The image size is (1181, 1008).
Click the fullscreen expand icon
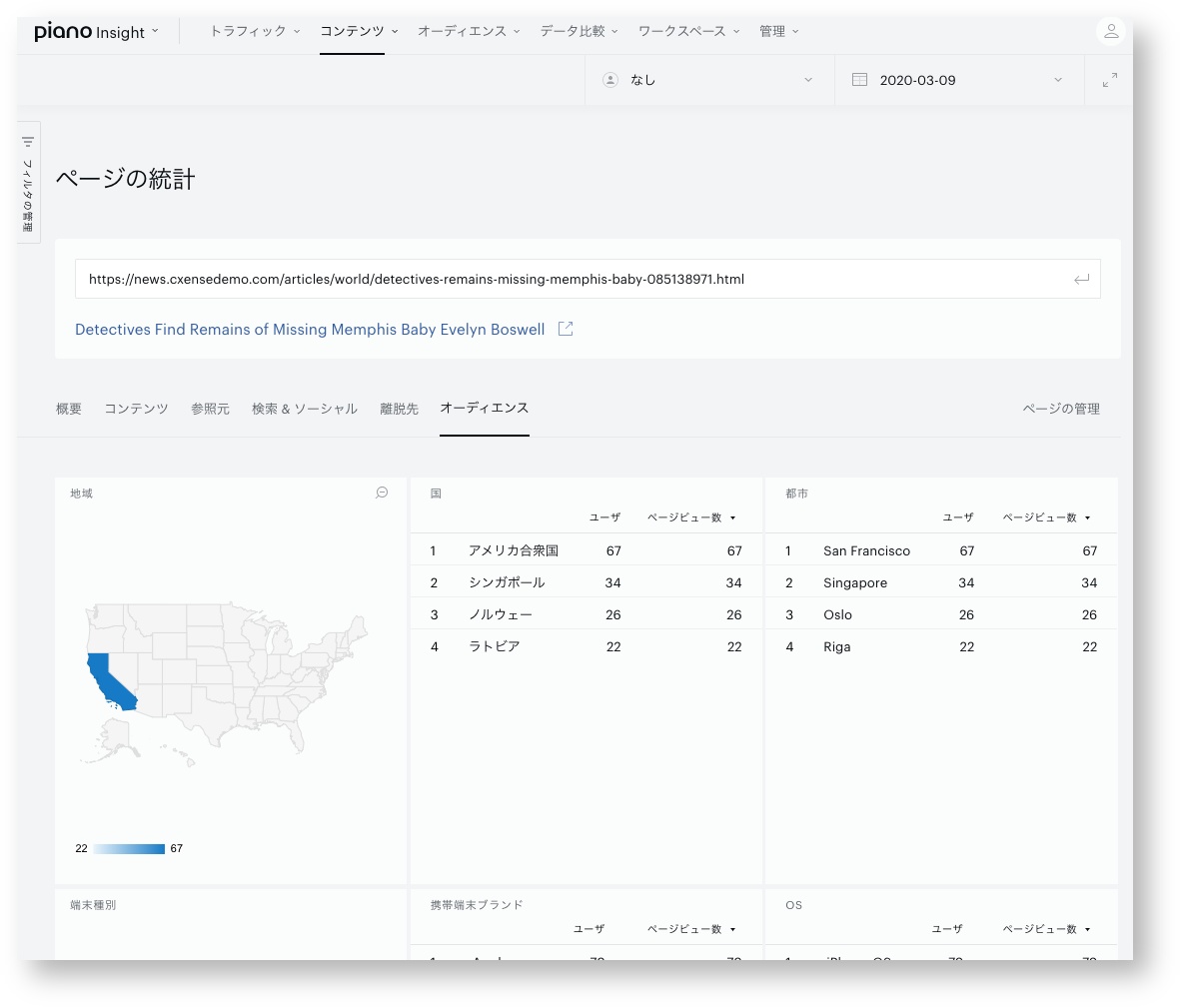(x=1109, y=80)
